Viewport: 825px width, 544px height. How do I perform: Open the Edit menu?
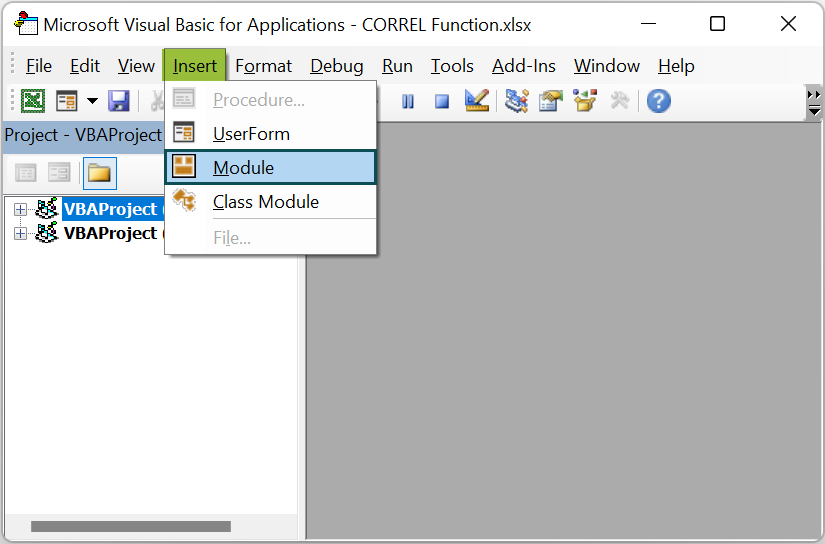coord(85,66)
